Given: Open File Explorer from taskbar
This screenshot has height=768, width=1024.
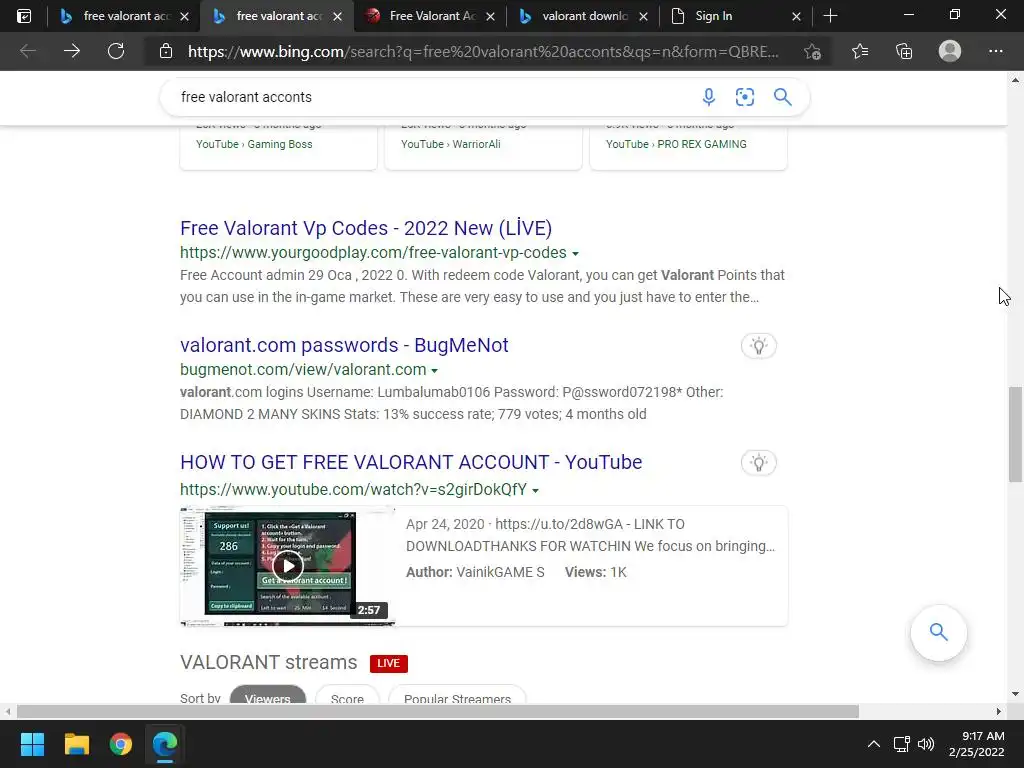Looking at the screenshot, I should (x=76, y=744).
